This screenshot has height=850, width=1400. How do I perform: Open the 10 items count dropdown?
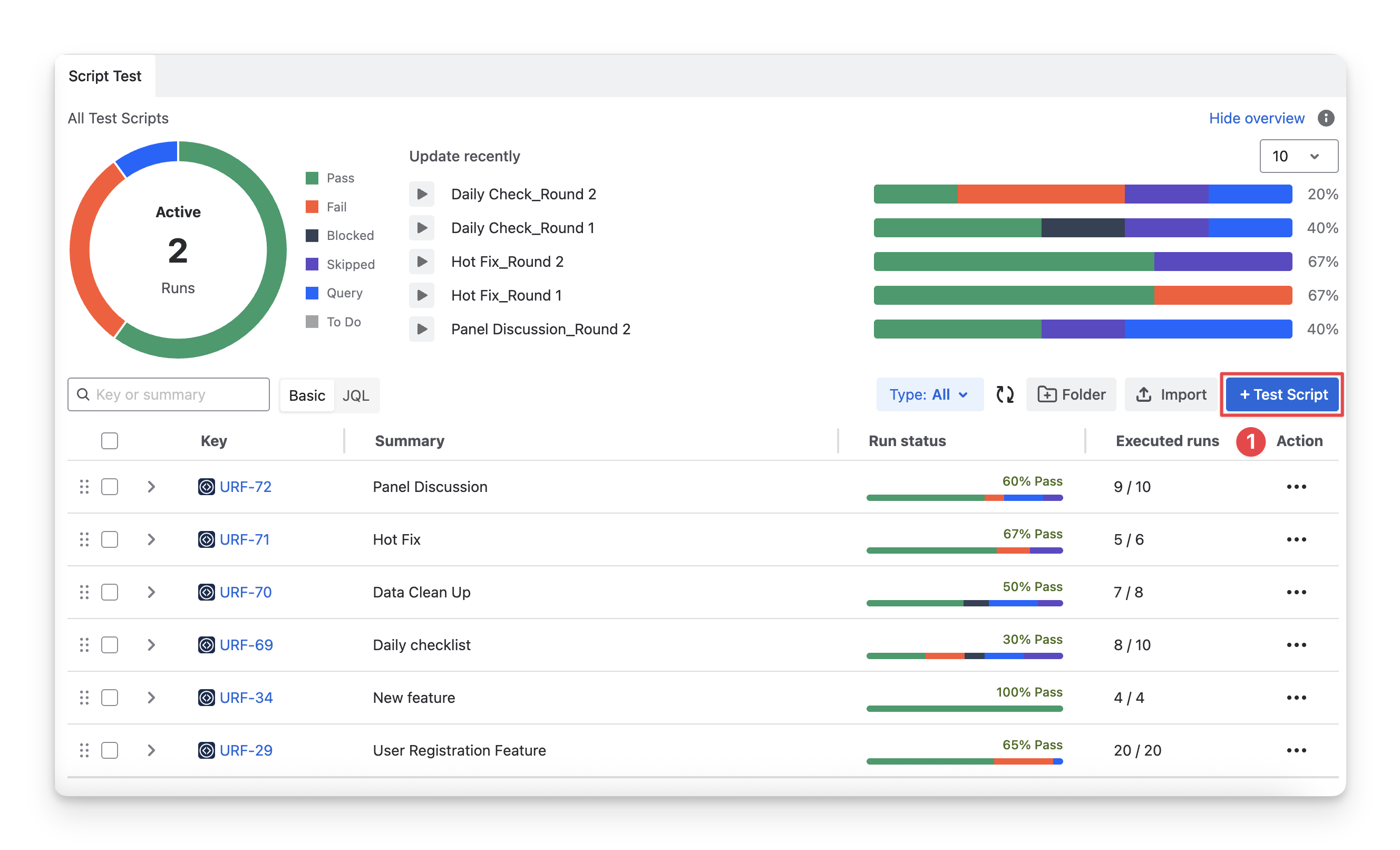(1298, 157)
